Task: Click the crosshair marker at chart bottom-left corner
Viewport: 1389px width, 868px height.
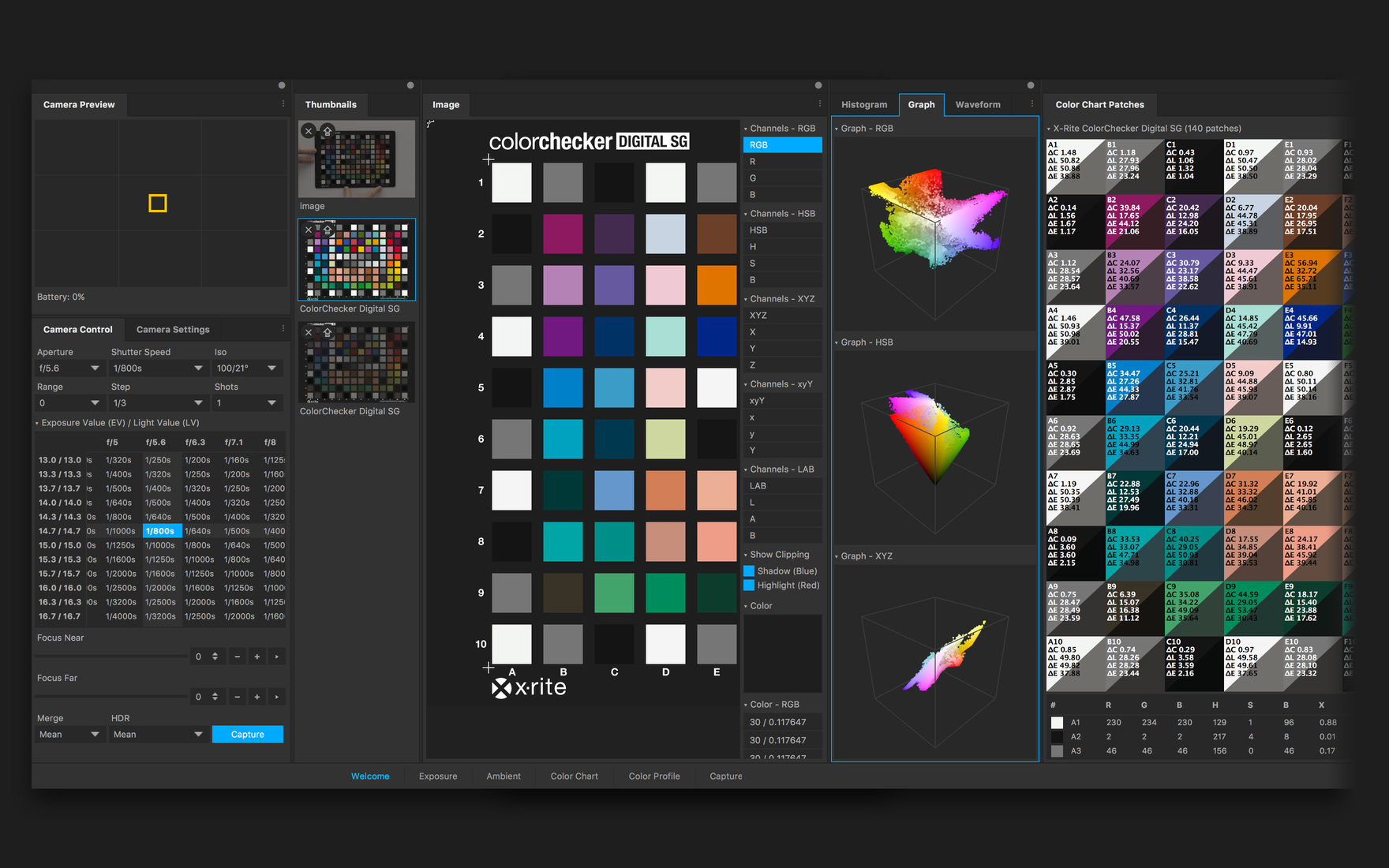Action: point(489,668)
